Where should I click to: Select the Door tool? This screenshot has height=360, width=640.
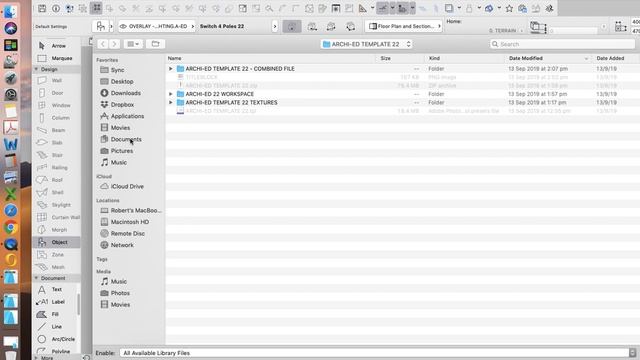coord(56,93)
